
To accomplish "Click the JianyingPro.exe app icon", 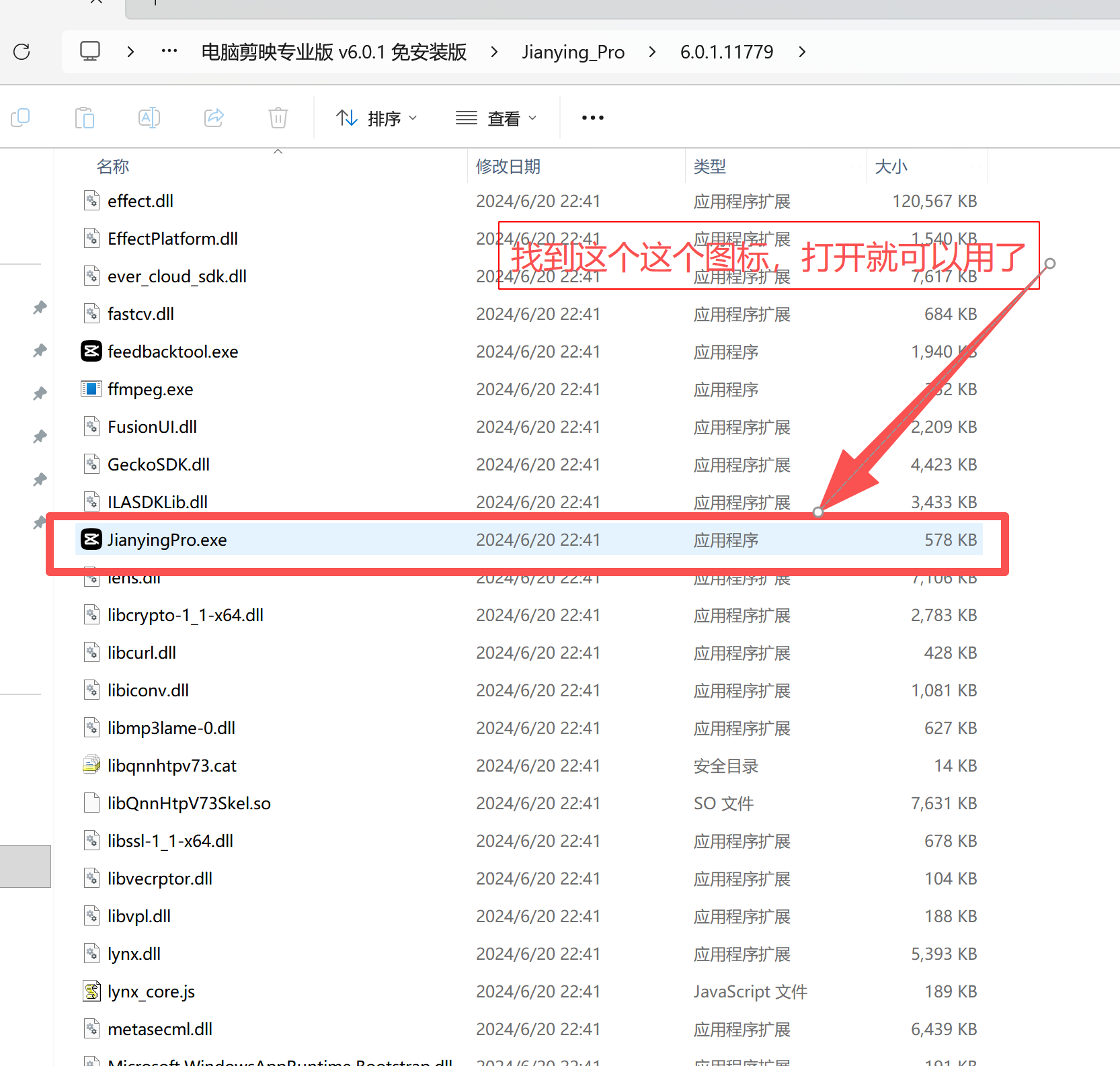I will tap(91, 539).
